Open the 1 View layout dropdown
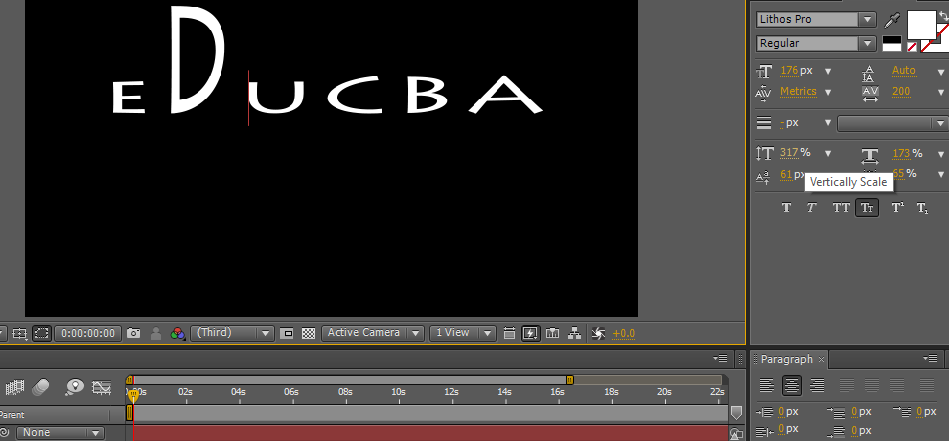Viewport: 949px width, 441px height. 462,333
